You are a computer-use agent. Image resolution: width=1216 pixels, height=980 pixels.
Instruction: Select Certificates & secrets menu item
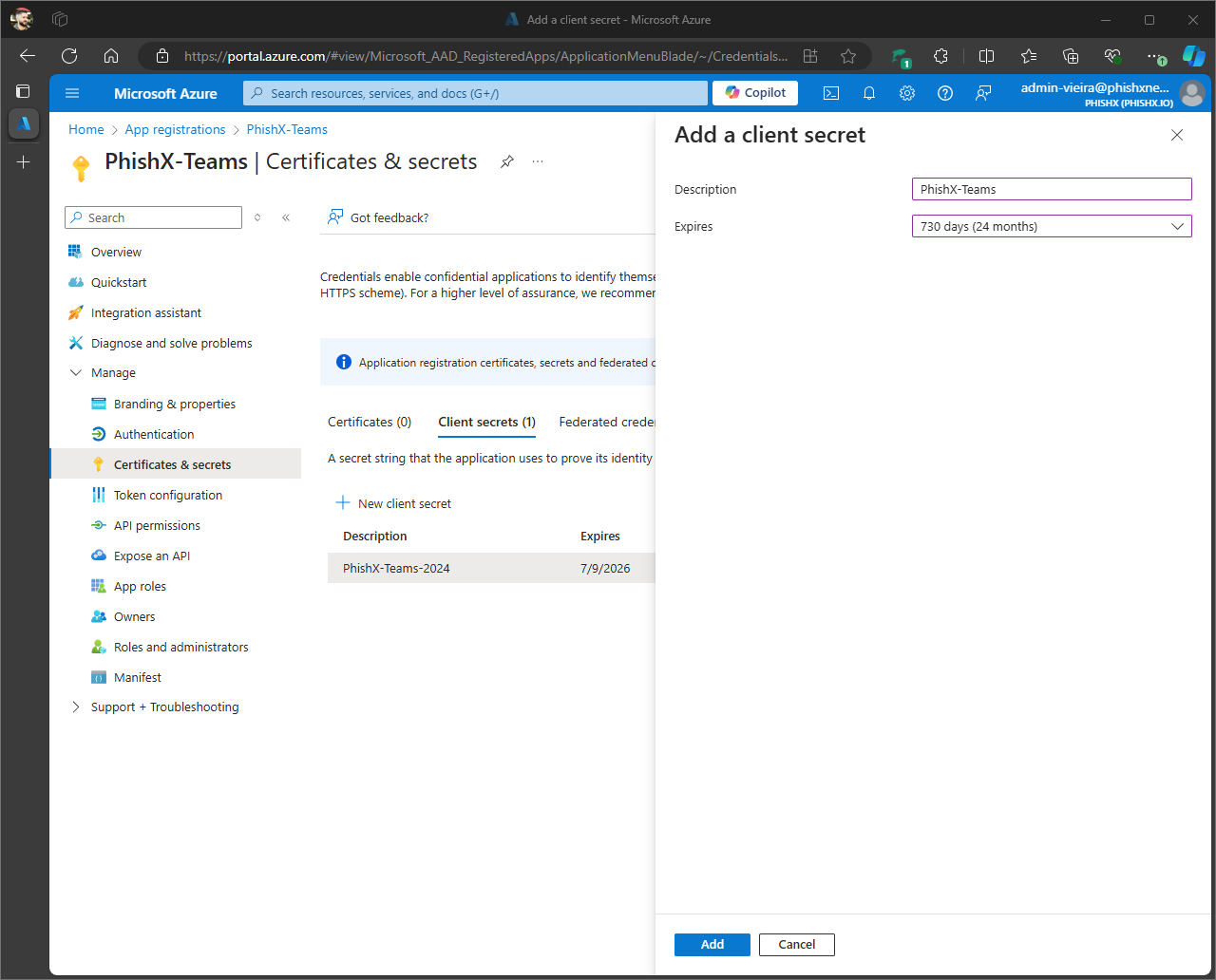click(175, 464)
